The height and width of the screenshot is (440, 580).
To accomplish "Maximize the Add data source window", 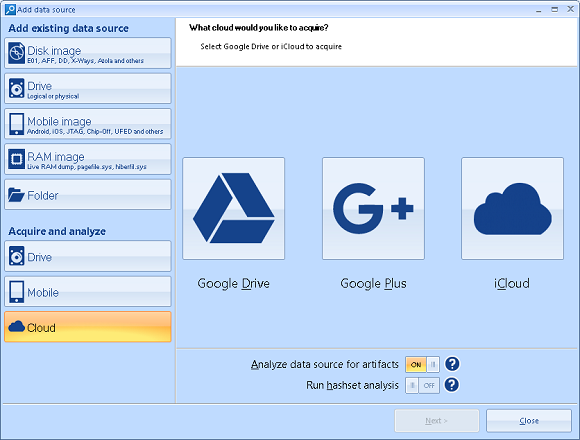I will [554, 10].
